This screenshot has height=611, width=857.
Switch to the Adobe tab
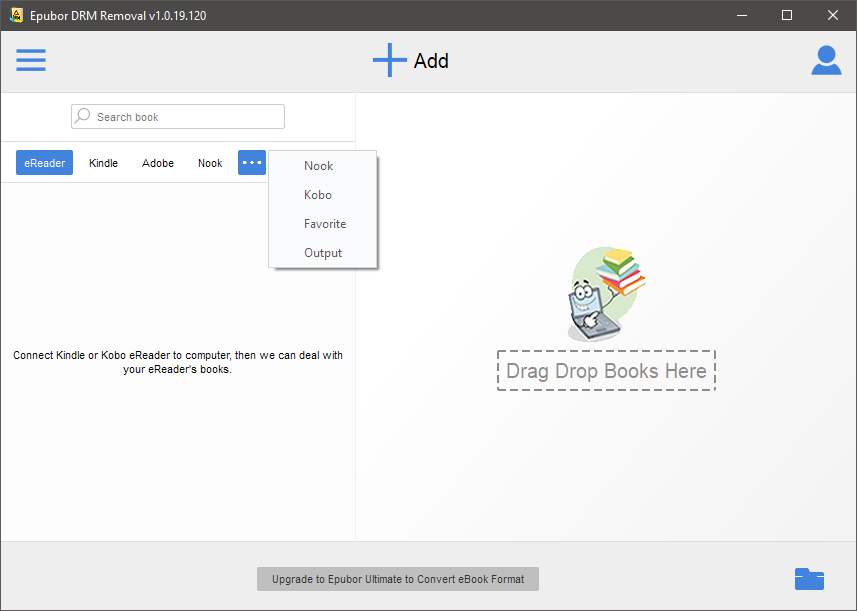point(158,163)
